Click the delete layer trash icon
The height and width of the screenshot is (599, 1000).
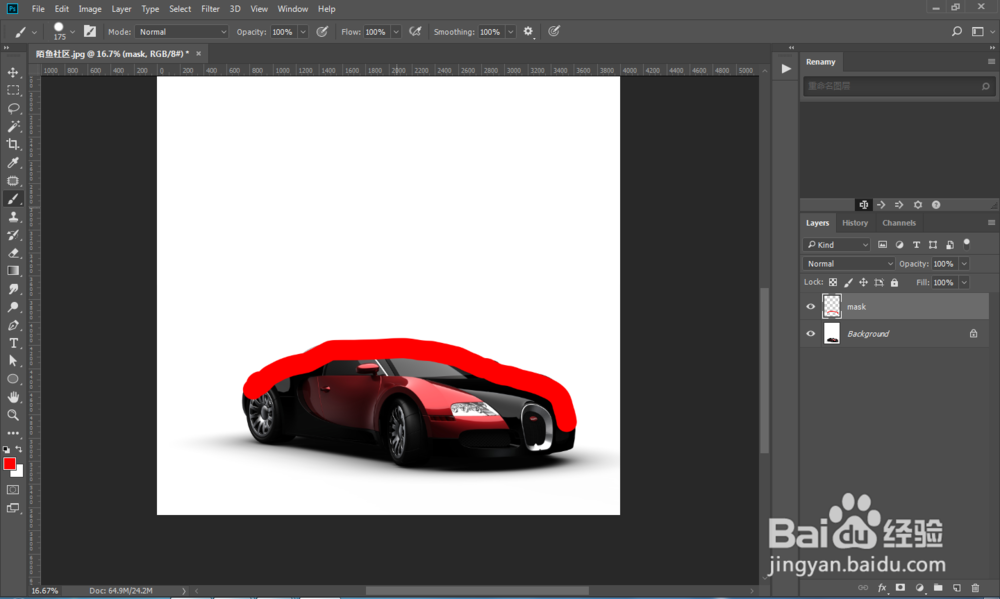[975, 588]
